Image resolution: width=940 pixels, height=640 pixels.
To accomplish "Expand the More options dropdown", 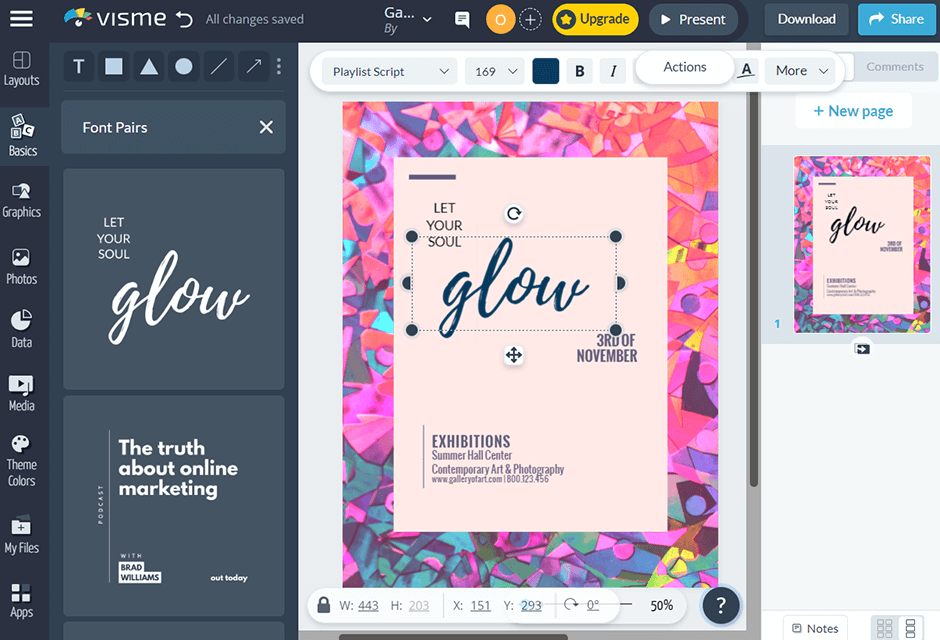I will (x=802, y=71).
